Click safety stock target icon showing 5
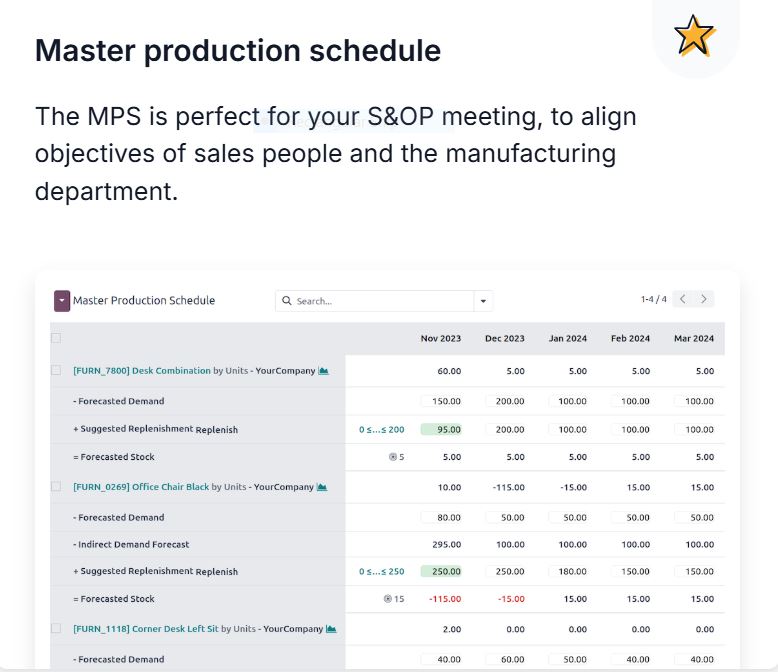The image size is (778, 672). click(x=393, y=457)
